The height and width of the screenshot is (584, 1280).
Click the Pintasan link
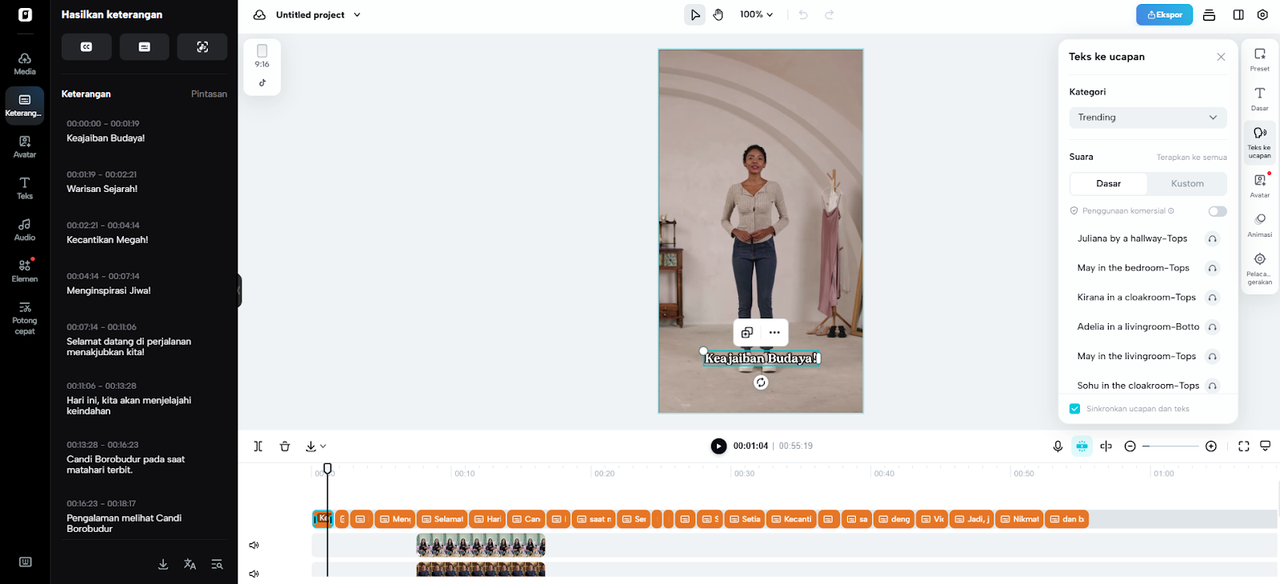[209, 94]
